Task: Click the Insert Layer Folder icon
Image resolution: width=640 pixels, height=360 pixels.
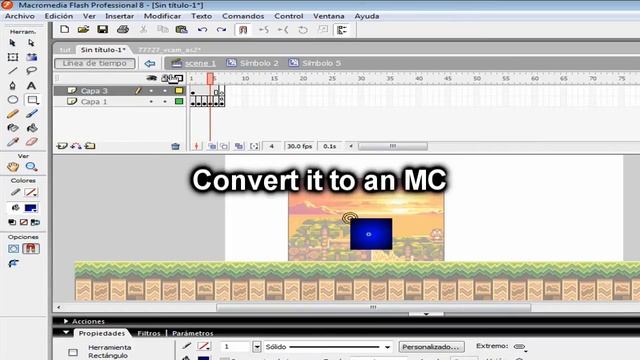Action: (90, 146)
